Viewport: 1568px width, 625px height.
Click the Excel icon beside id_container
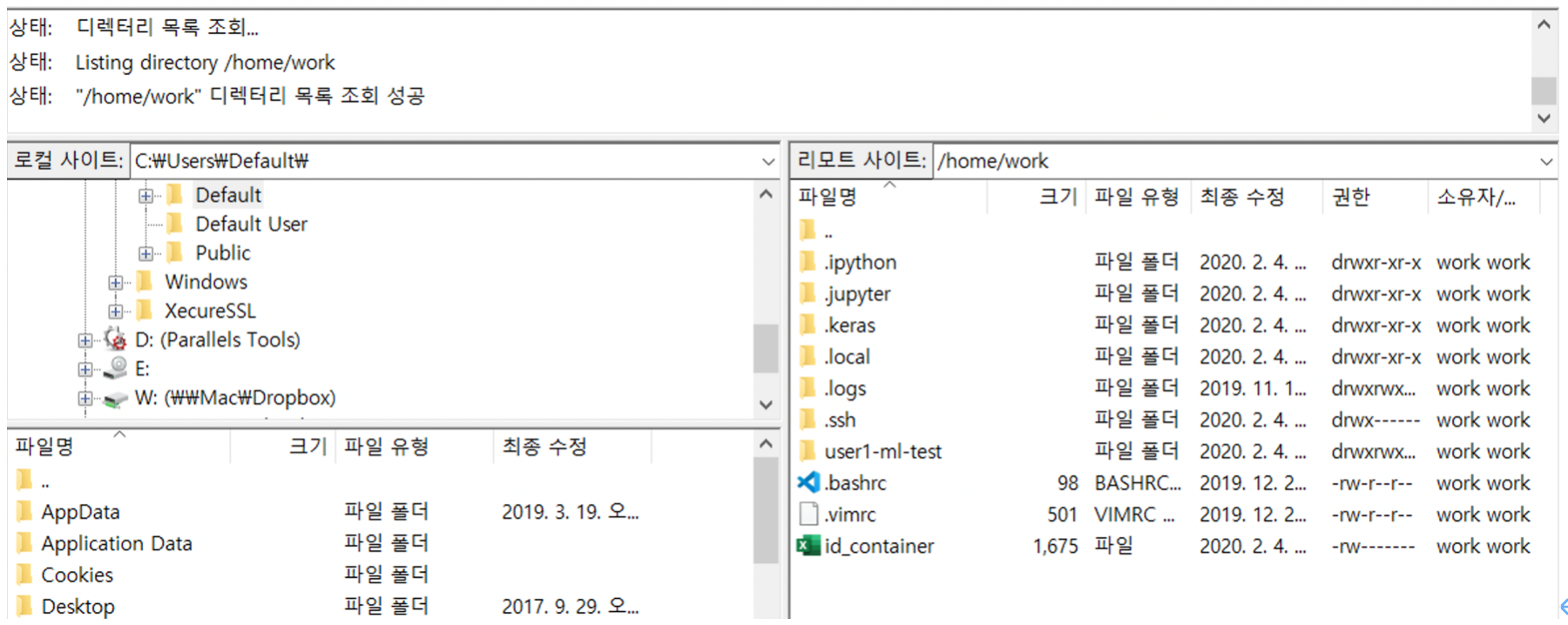(808, 546)
